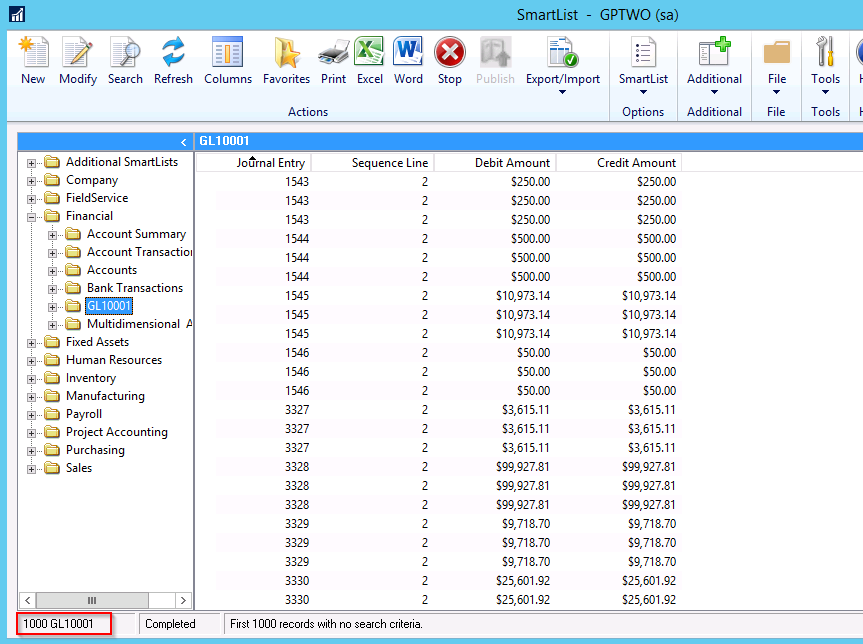Image resolution: width=863 pixels, height=644 pixels.
Task: Export the list to Word
Action: [x=408, y=61]
